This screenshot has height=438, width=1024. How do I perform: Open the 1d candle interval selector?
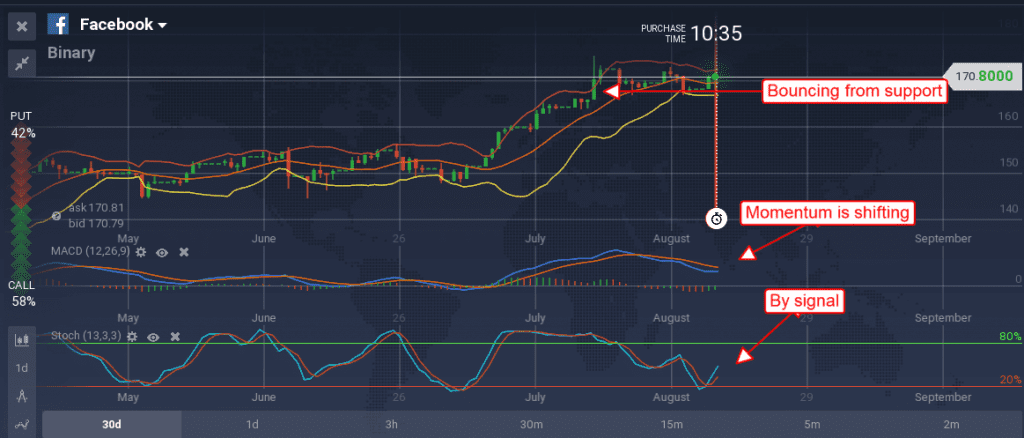pos(22,368)
